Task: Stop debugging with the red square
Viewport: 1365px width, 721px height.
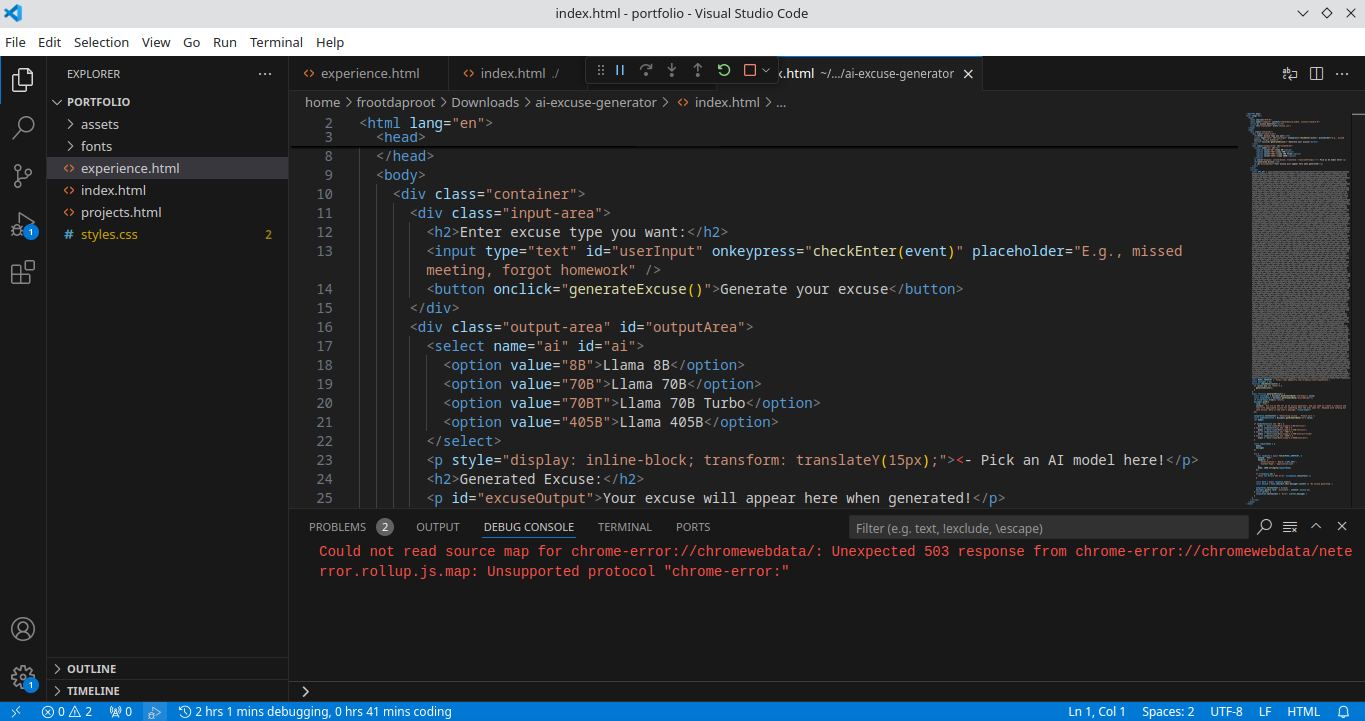Action: 750,70
